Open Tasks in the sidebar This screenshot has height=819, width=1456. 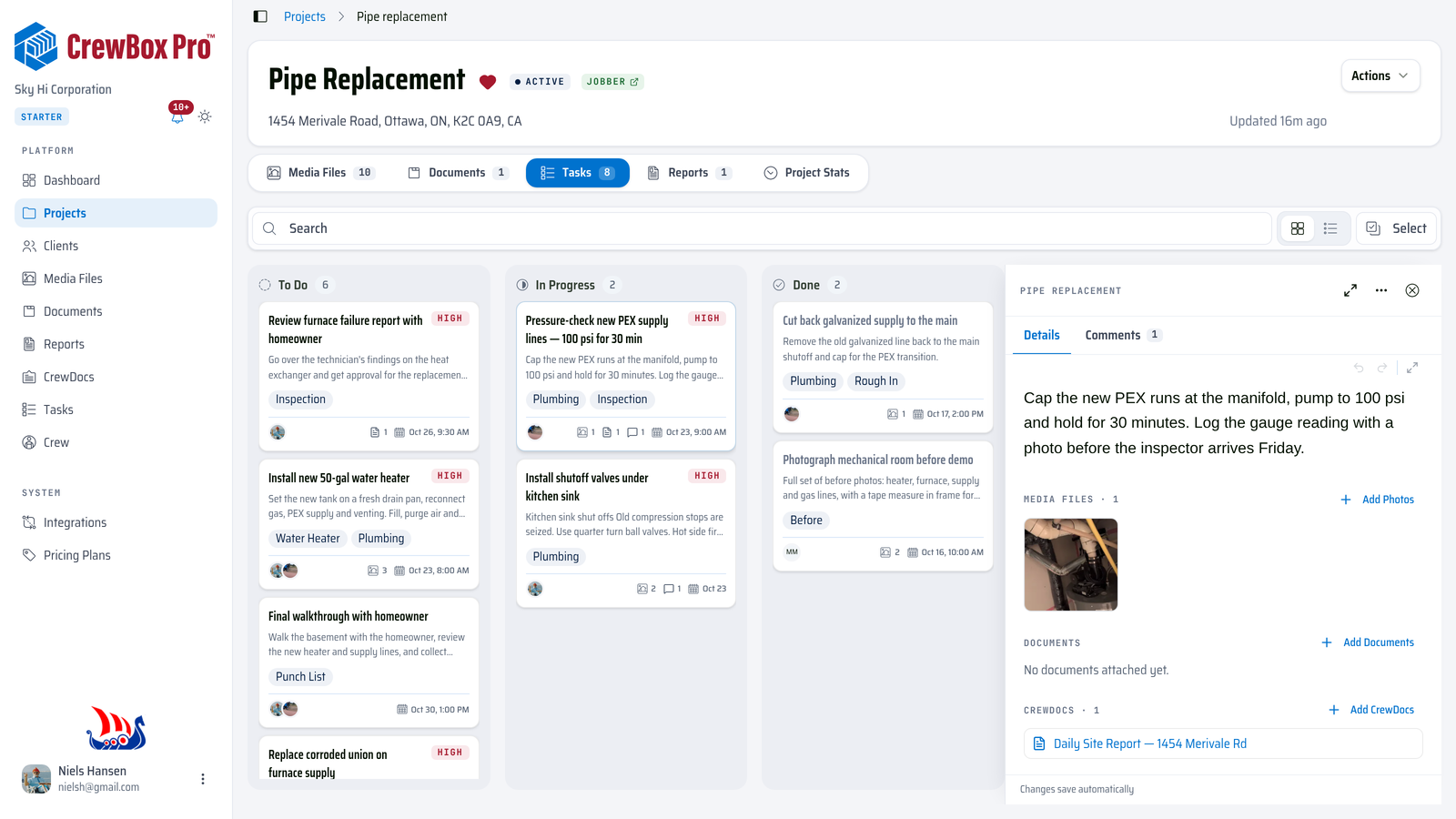click(x=116, y=409)
